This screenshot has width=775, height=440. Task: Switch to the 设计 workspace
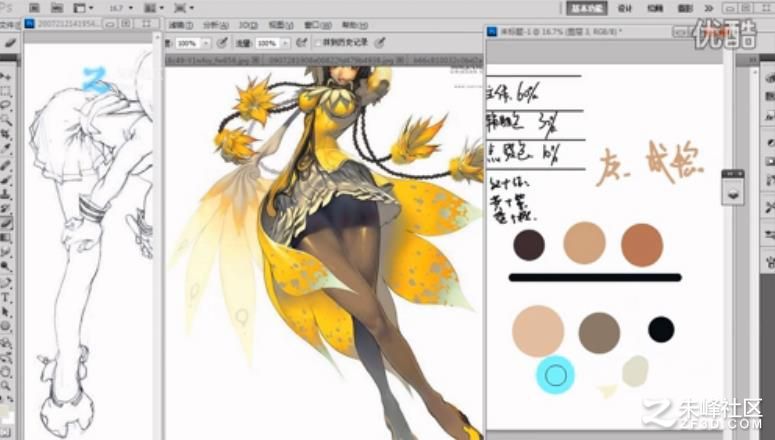(x=625, y=8)
